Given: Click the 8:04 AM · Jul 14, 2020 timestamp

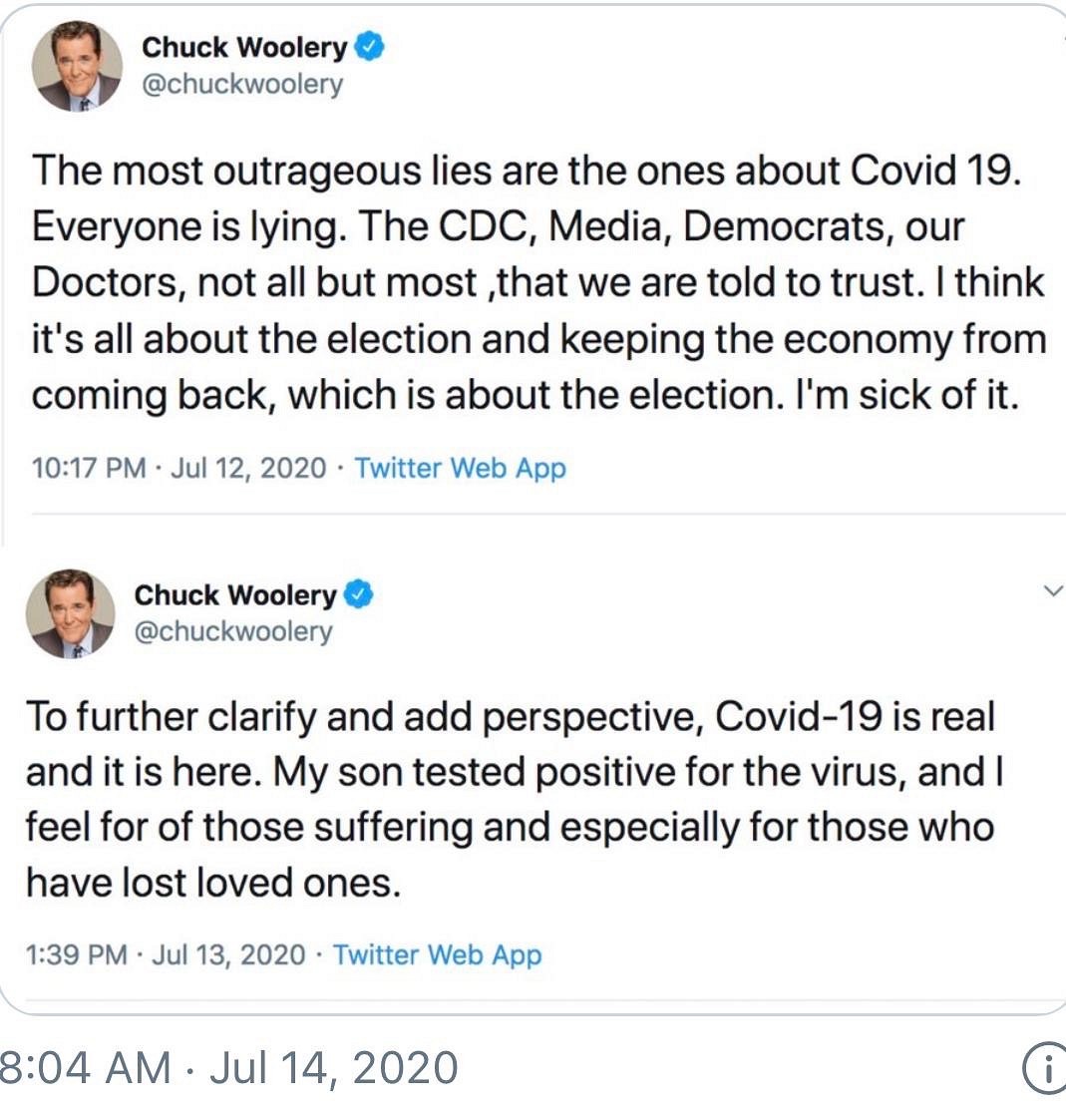Looking at the screenshot, I should point(229,1068).
